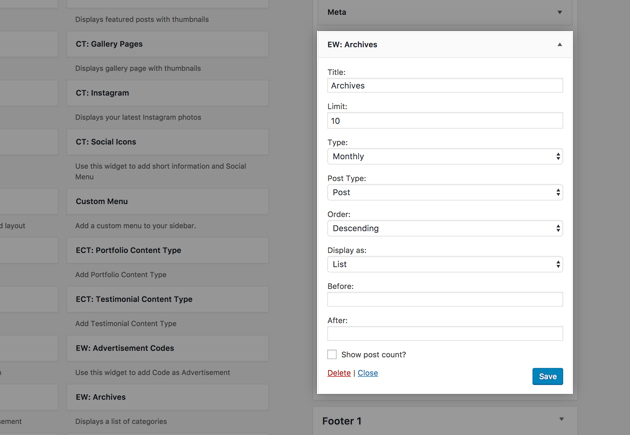The image size is (630, 435).
Task: Click the Title input field
Action: 445,86
